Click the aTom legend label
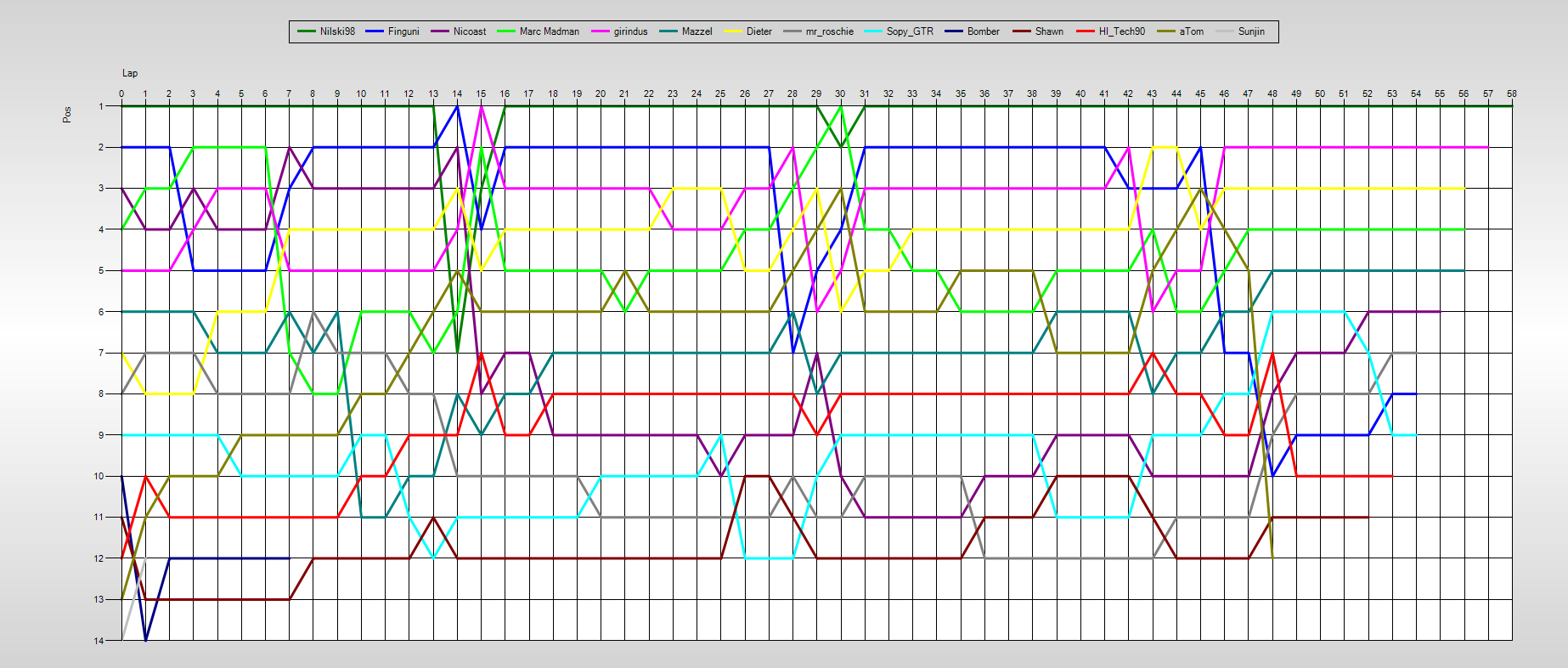Image resolution: width=1568 pixels, height=668 pixels. pyautogui.click(x=1191, y=31)
